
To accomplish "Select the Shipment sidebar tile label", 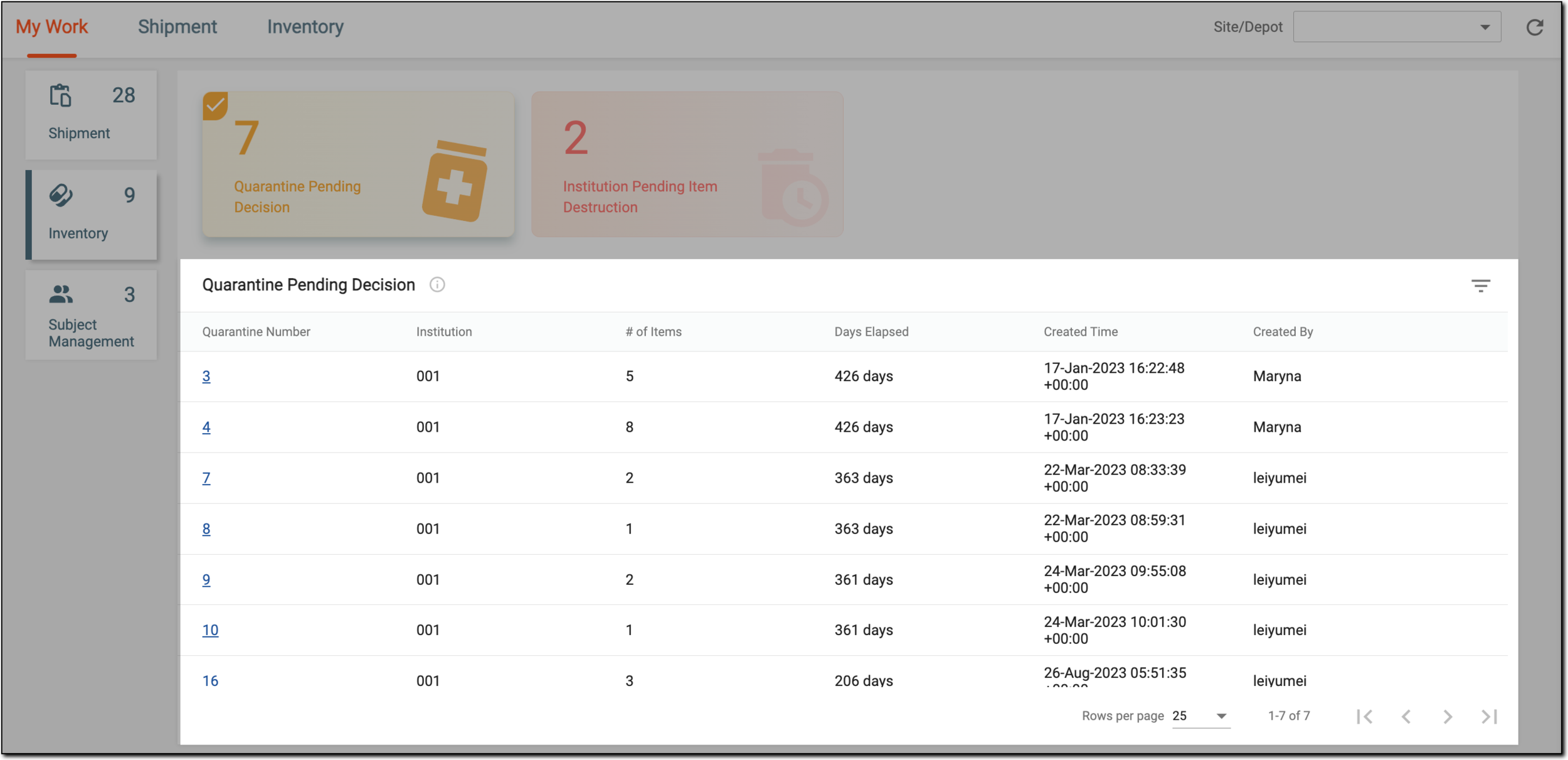I will coord(79,133).
